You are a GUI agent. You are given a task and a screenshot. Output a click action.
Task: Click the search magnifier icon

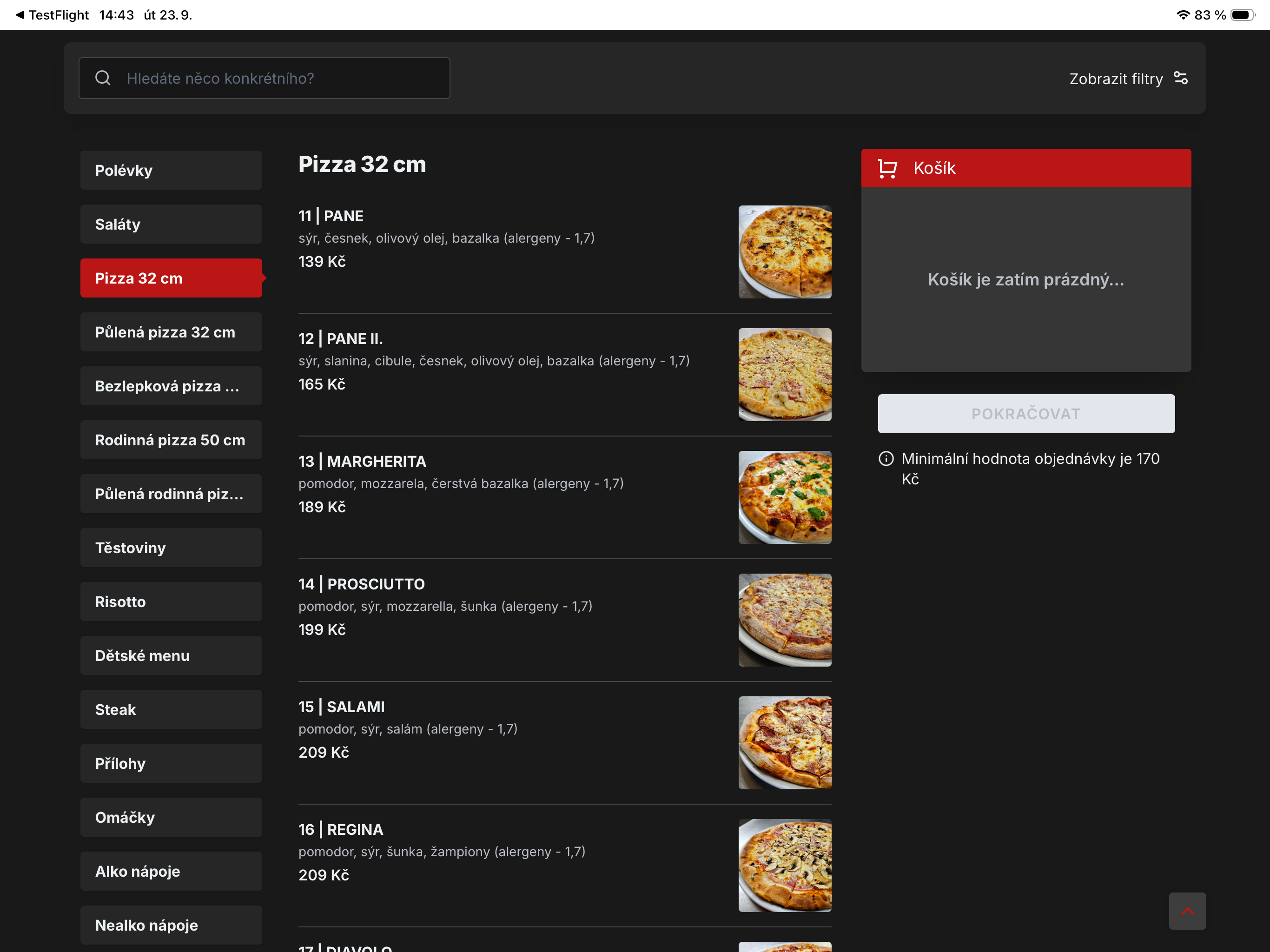pos(103,78)
